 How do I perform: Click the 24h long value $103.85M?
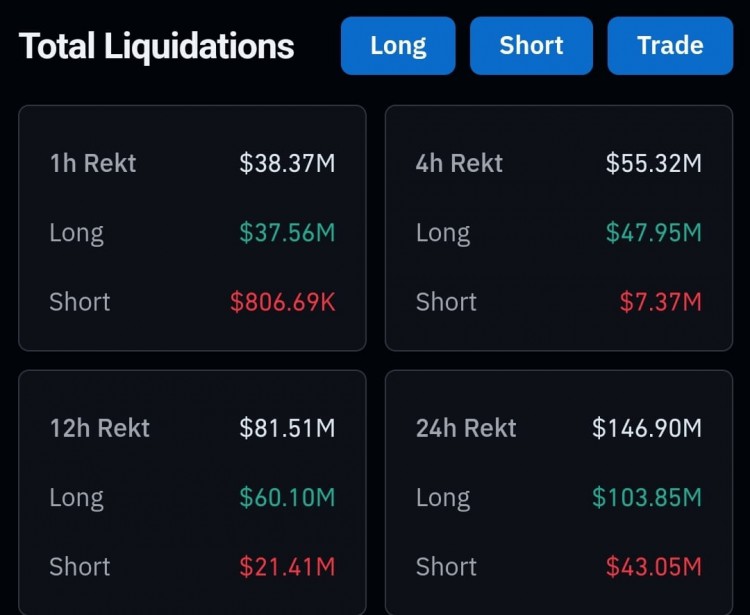point(647,497)
